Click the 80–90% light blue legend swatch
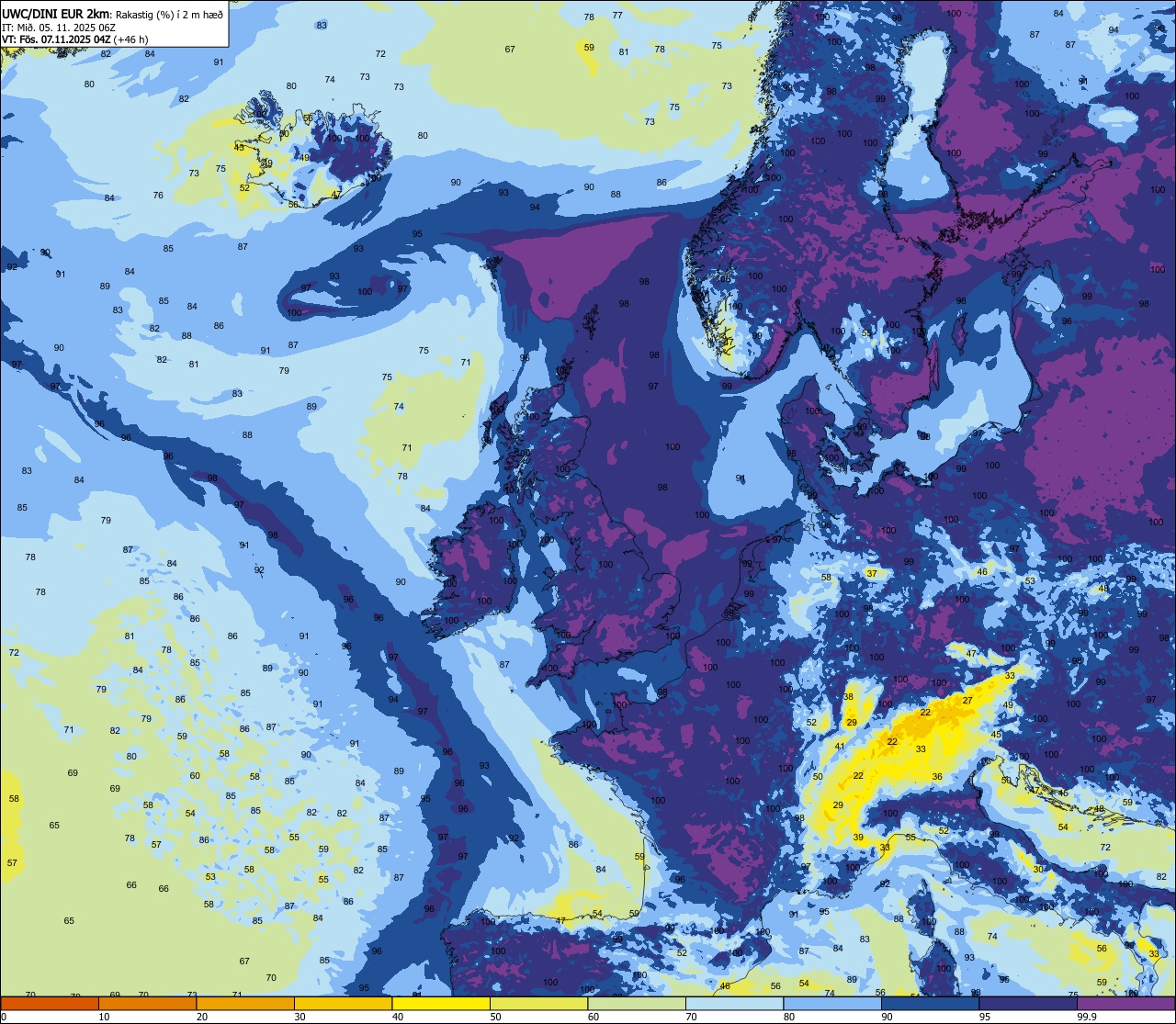Image resolution: width=1176 pixels, height=1024 pixels. (832, 1003)
